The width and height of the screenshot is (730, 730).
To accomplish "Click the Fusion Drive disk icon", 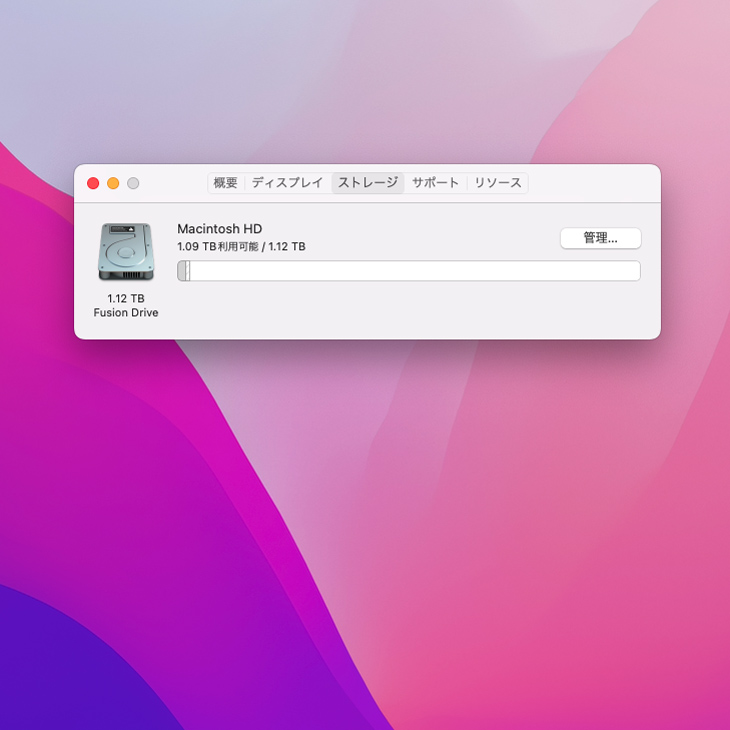I will [x=126, y=251].
